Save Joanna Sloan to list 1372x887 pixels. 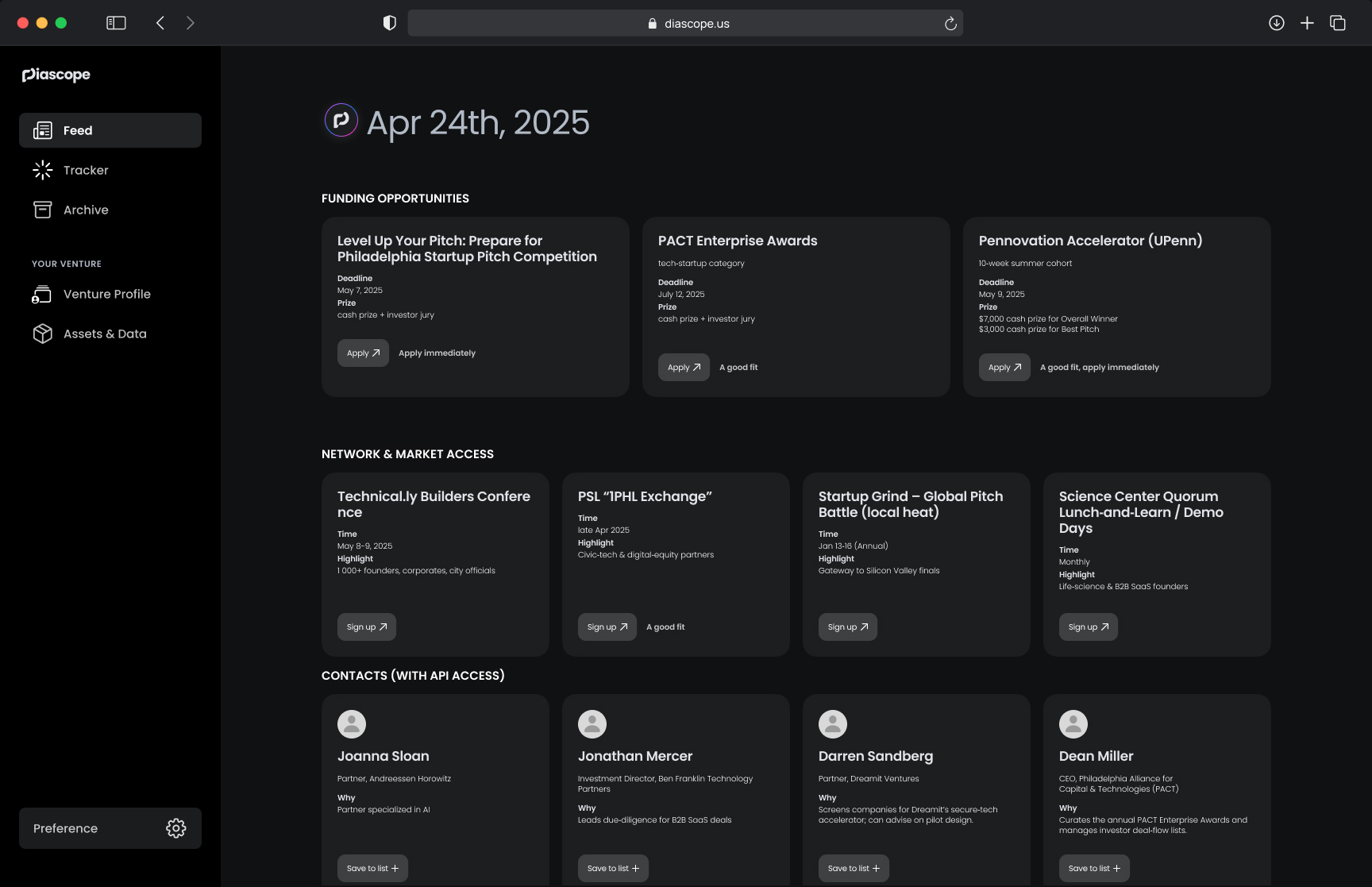coord(372,869)
